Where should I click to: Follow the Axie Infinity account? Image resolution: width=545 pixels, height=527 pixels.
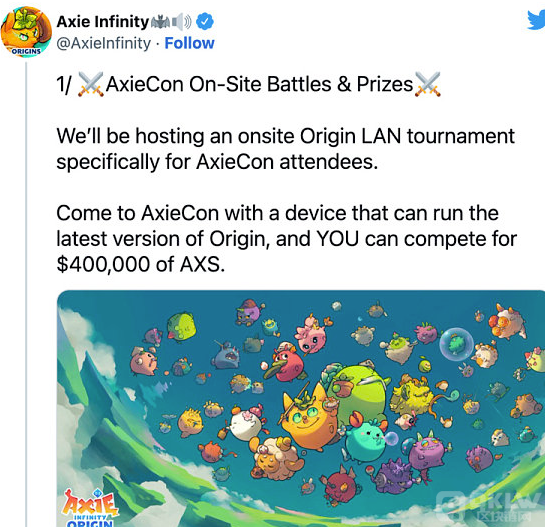click(189, 43)
